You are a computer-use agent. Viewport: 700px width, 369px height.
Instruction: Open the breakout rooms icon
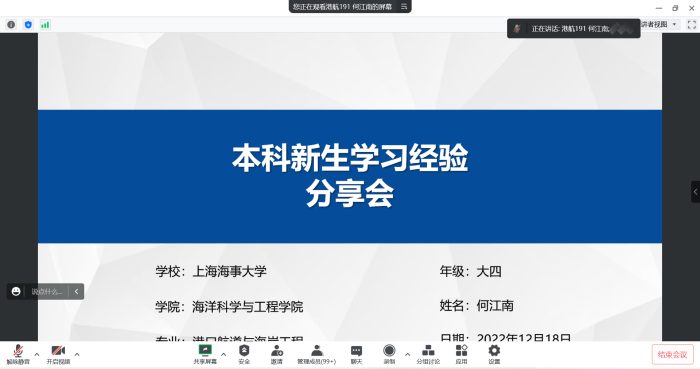click(428, 354)
